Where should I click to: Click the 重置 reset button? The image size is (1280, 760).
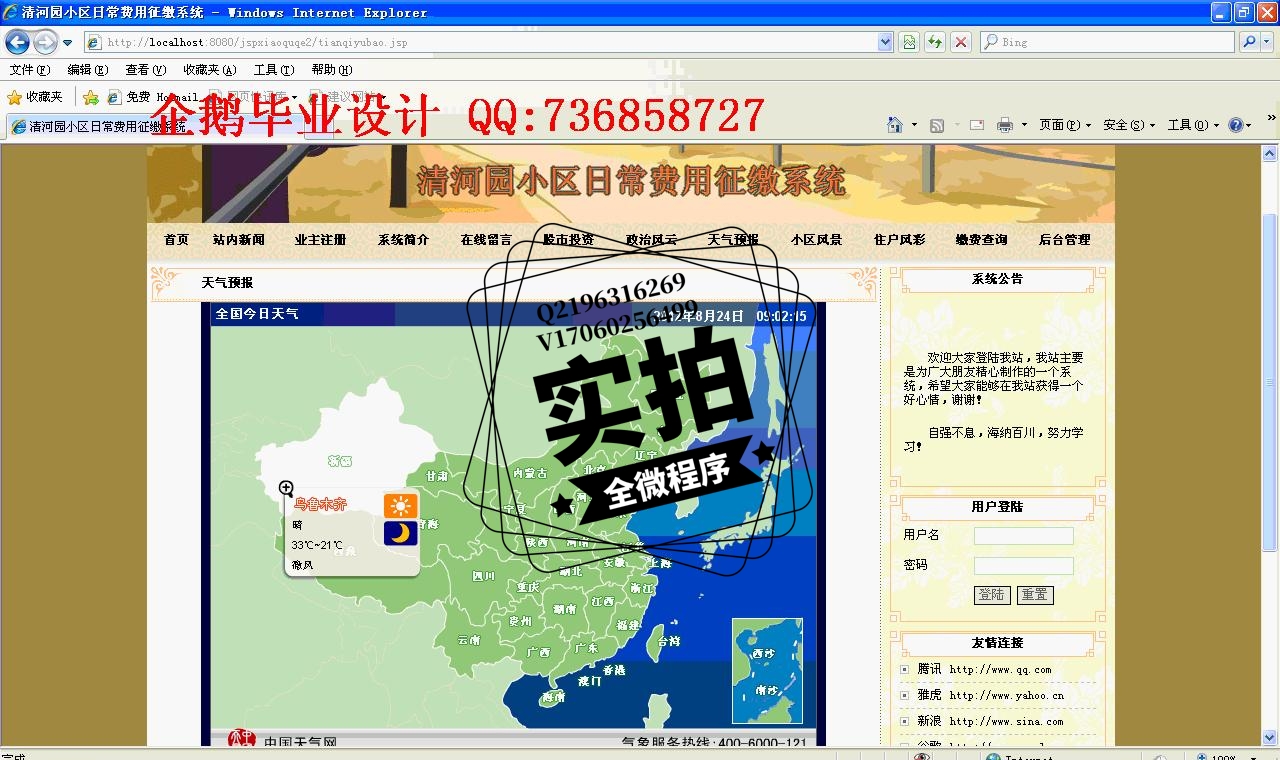(x=1035, y=594)
